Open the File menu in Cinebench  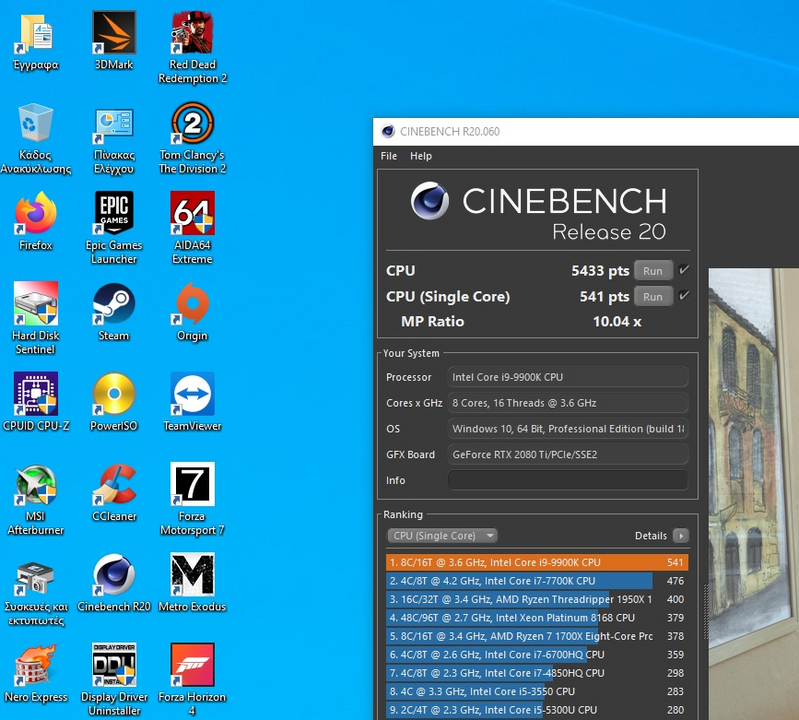coord(388,156)
